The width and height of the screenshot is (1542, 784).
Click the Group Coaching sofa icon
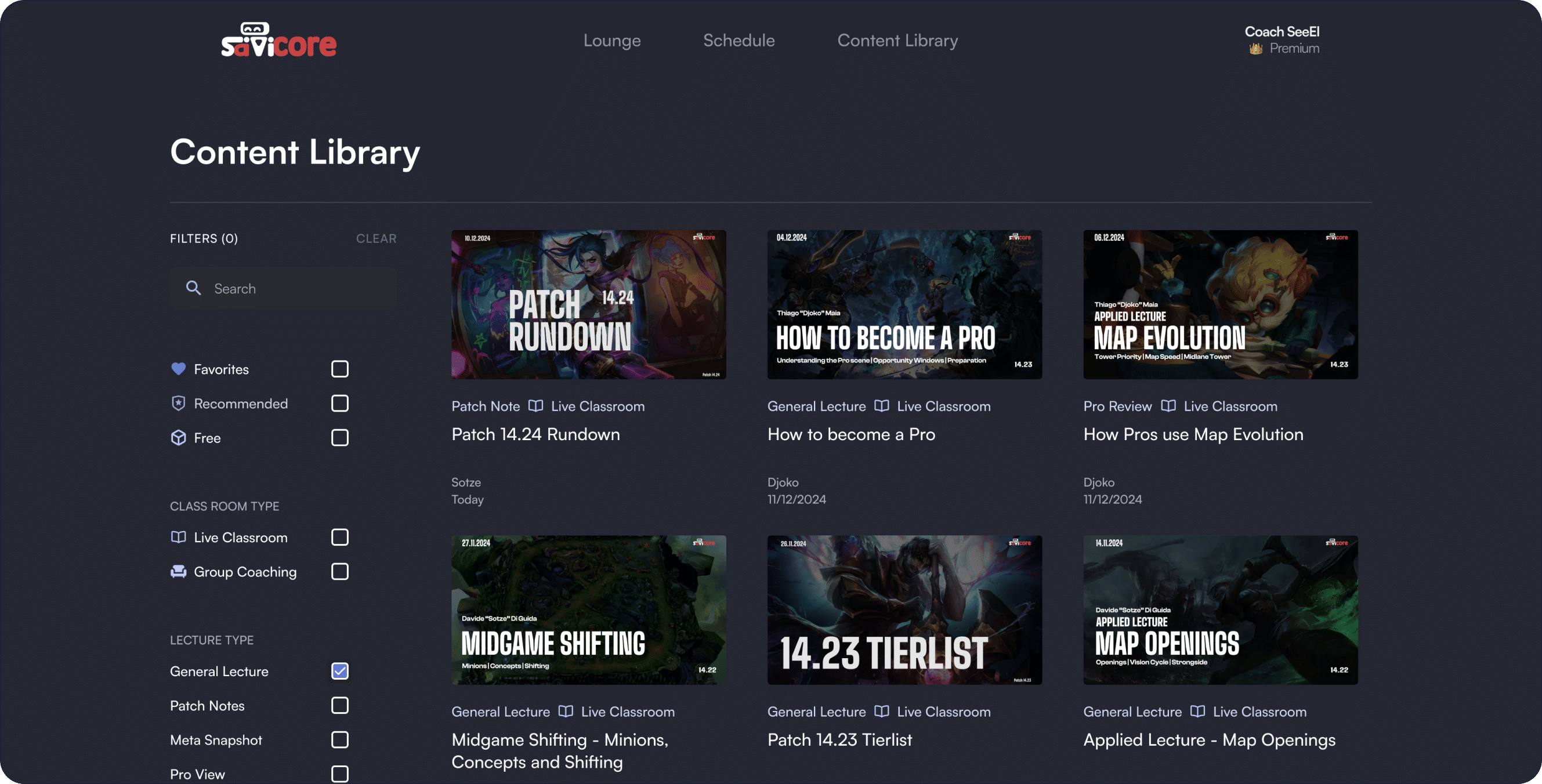click(178, 571)
